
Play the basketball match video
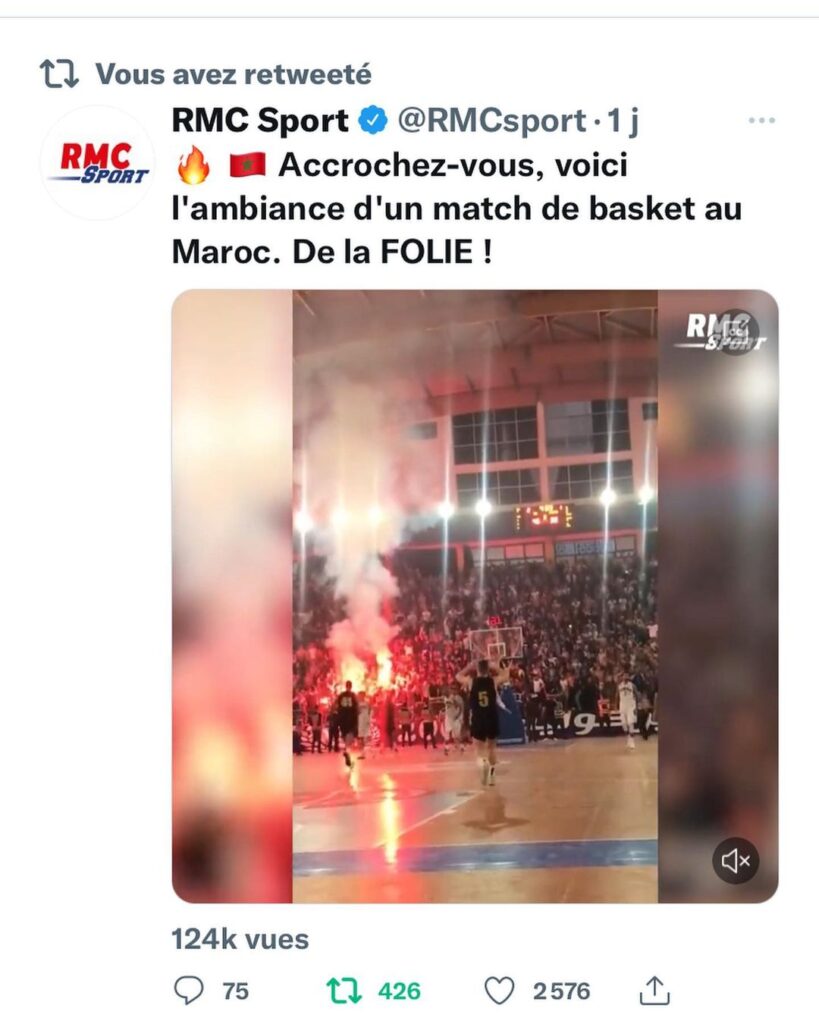tap(475, 596)
